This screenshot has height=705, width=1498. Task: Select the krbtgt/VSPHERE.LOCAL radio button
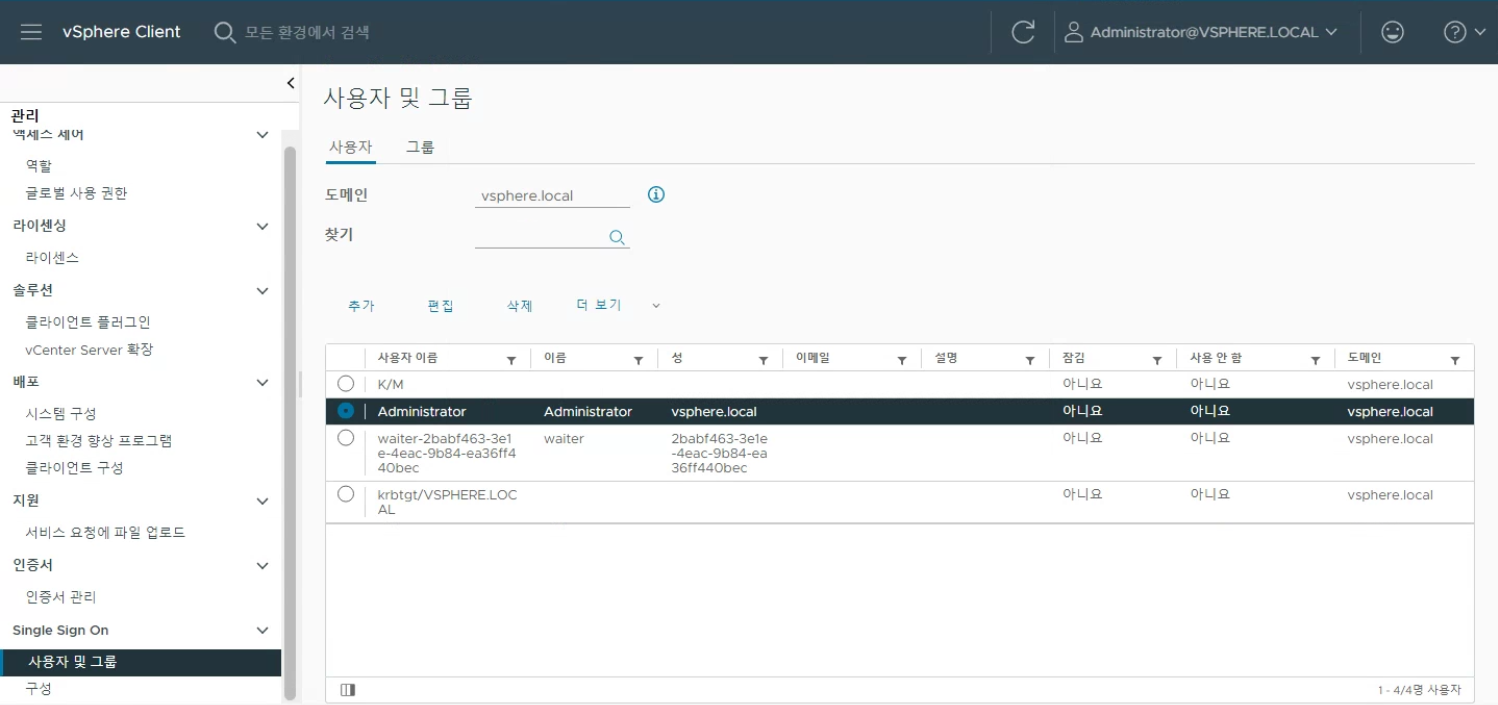pyautogui.click(x=346, y=493)
